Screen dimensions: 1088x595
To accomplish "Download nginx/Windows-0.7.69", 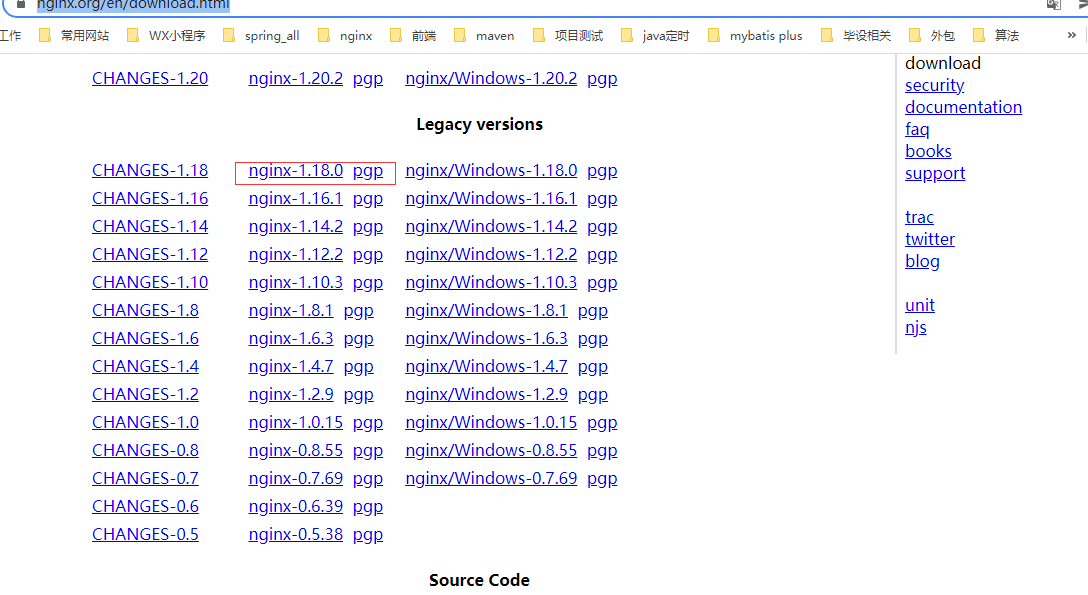I will pyautogui.click(x=491, y=478).
